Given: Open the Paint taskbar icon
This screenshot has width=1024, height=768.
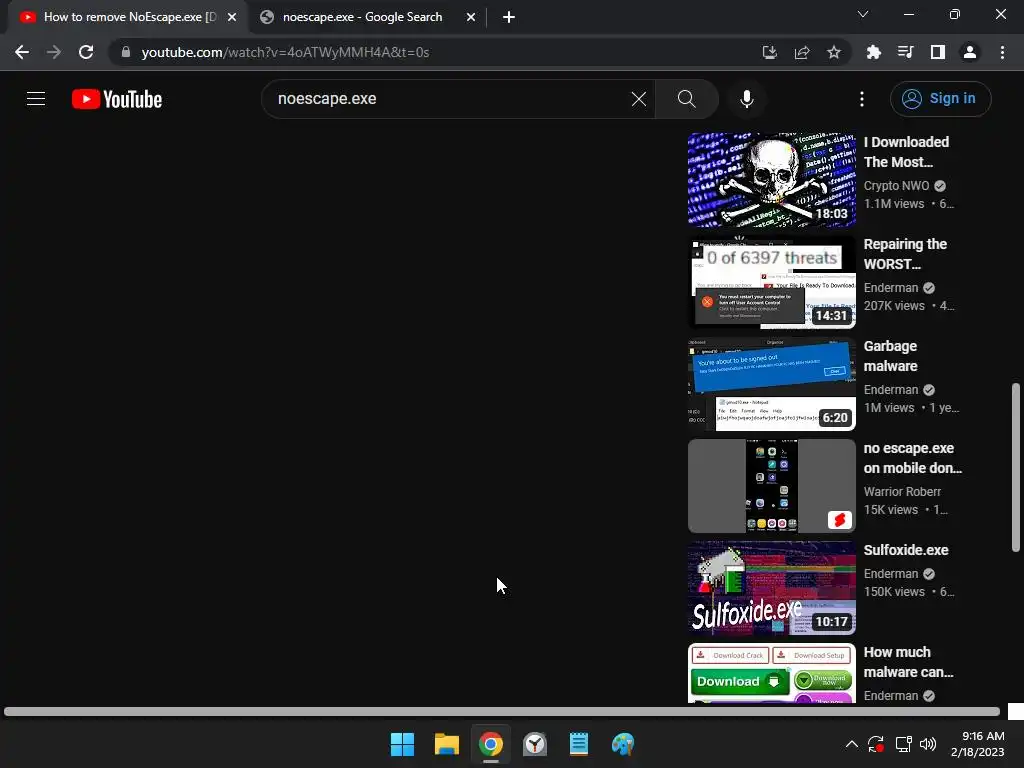Looking at the screenshot, I should click(623, 744).
